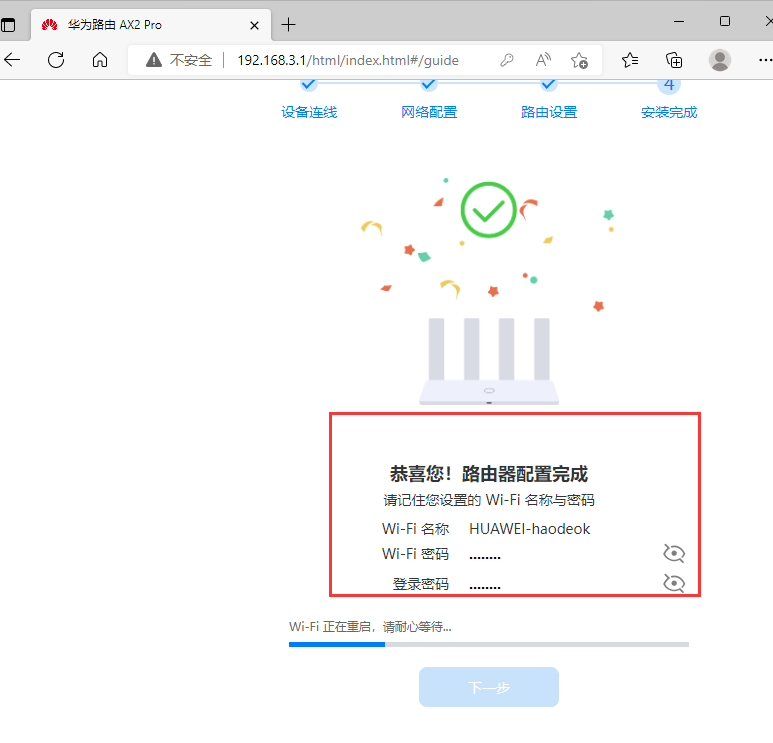Screen dimensions: 773x743
Task: Click the router illustration image
Action: tap(489, 361)
